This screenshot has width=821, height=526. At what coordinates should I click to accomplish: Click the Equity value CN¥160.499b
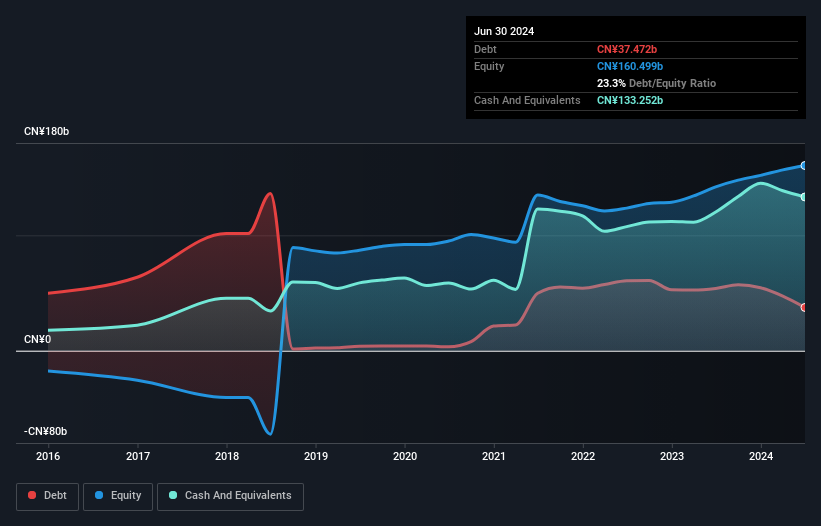point(630,66)
